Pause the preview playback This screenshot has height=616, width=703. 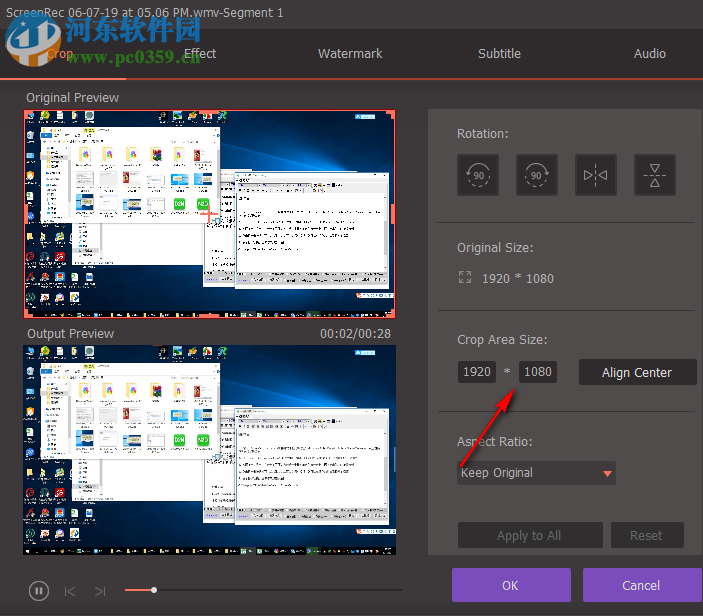click(39, 591)
